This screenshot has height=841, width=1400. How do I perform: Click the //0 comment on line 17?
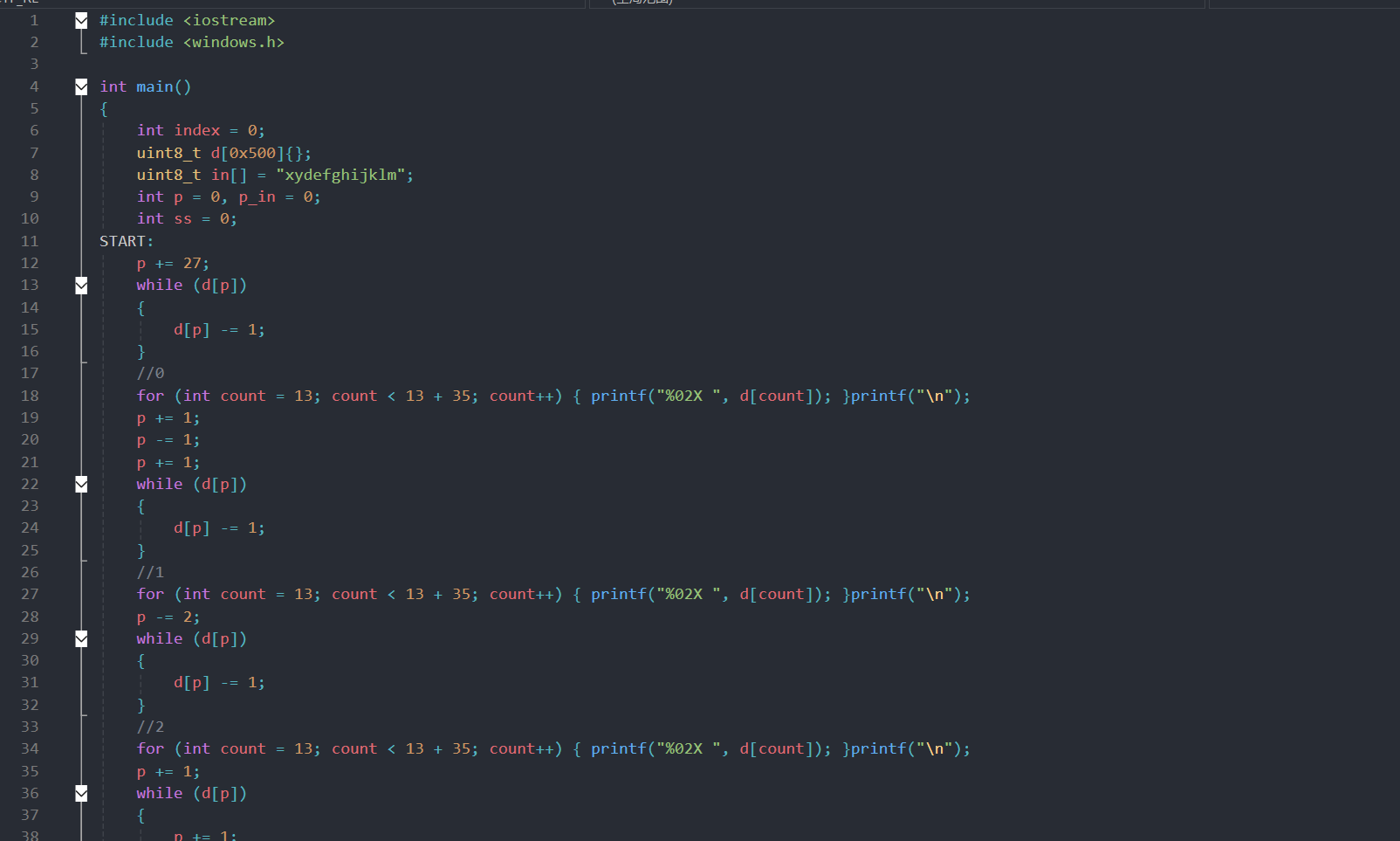(150, 374)
